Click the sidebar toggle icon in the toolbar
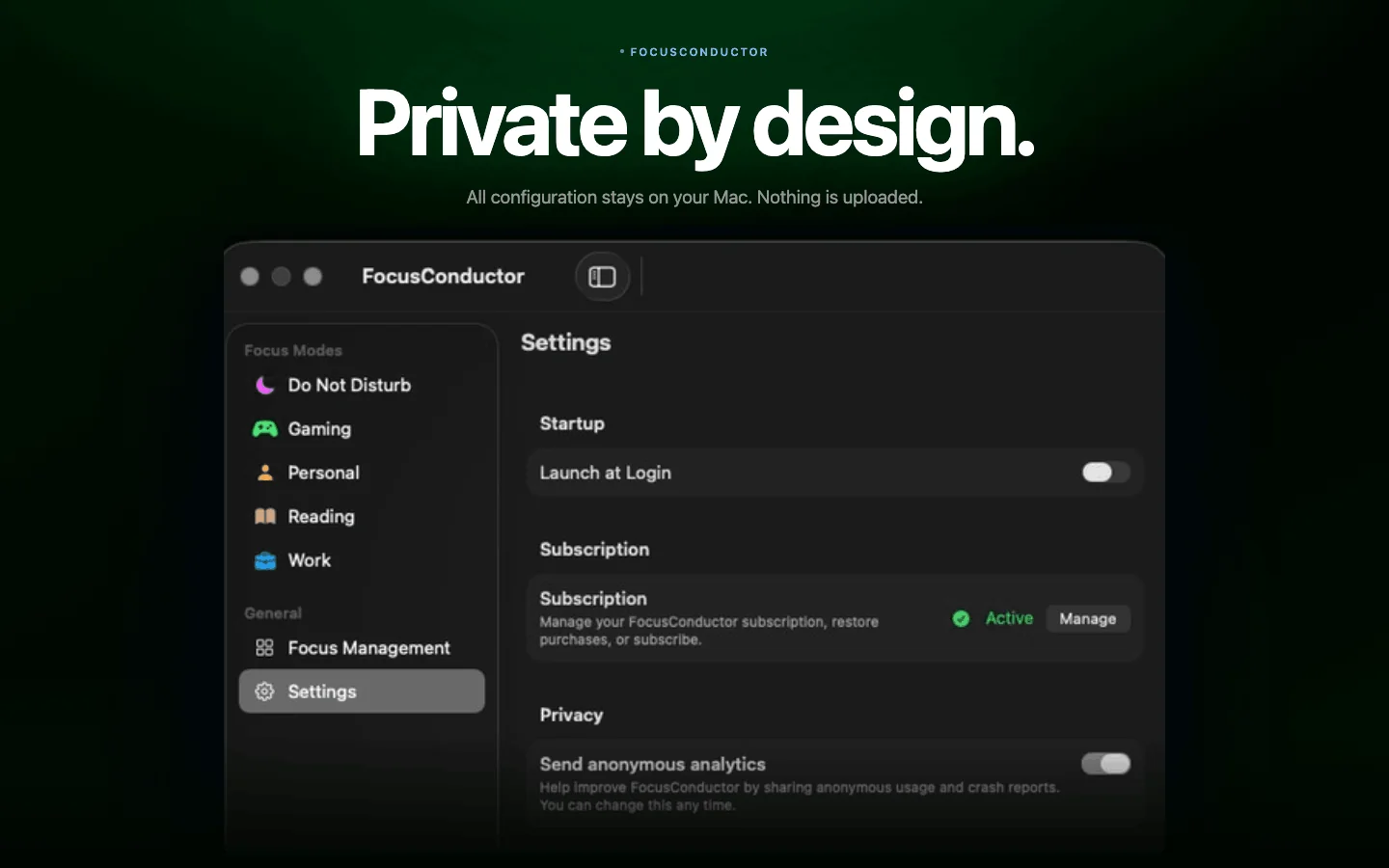The height and width of the screenshot is (868, 1389). [602, 277]
